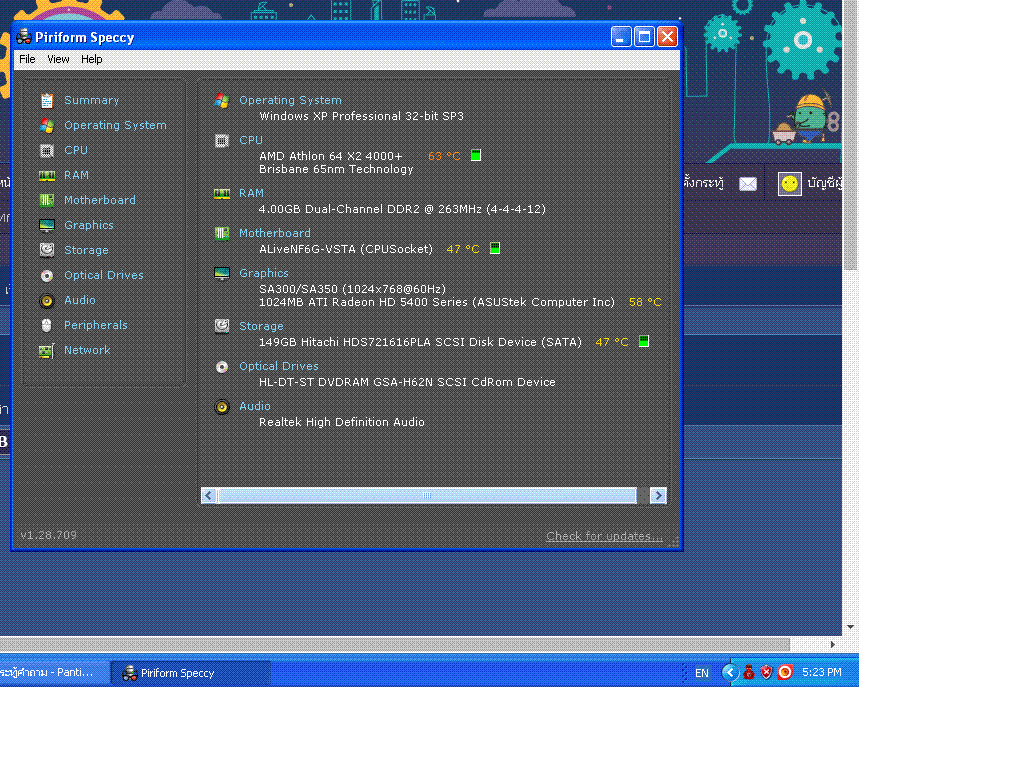Select CPU in the sidebar
The height and width of the screenshot is (768, 1024).
coord(76,150)
